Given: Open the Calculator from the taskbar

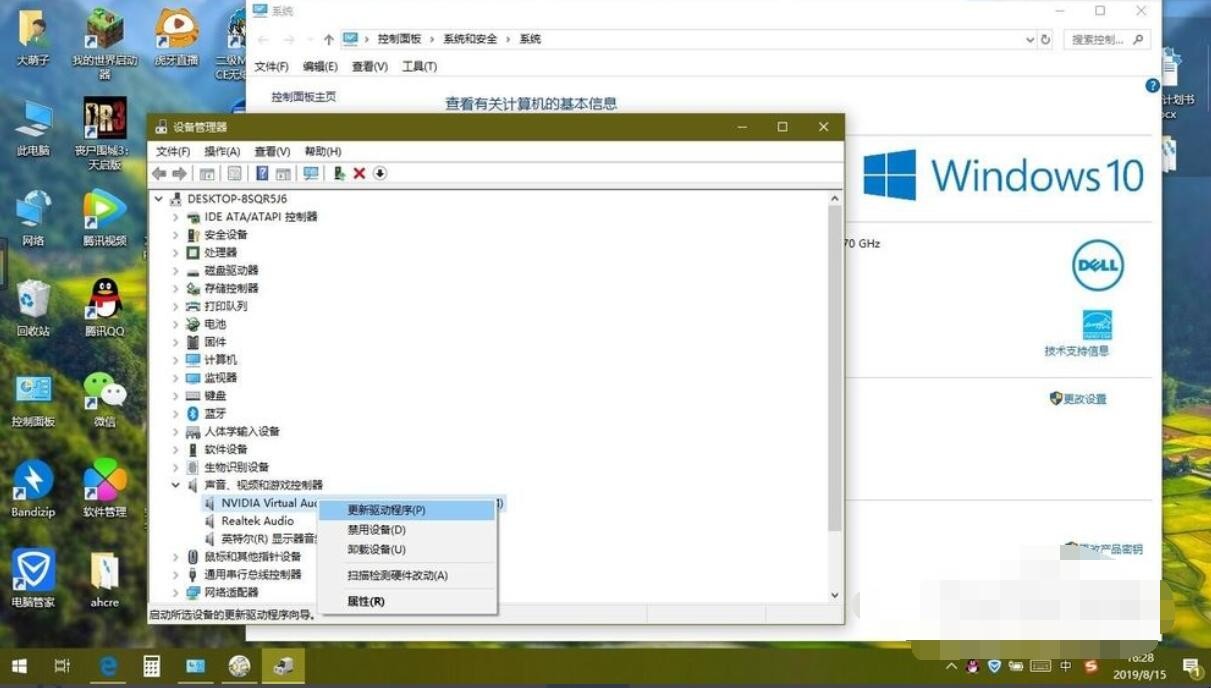Looking at the screenshot, I should click(x=152, y=665).
